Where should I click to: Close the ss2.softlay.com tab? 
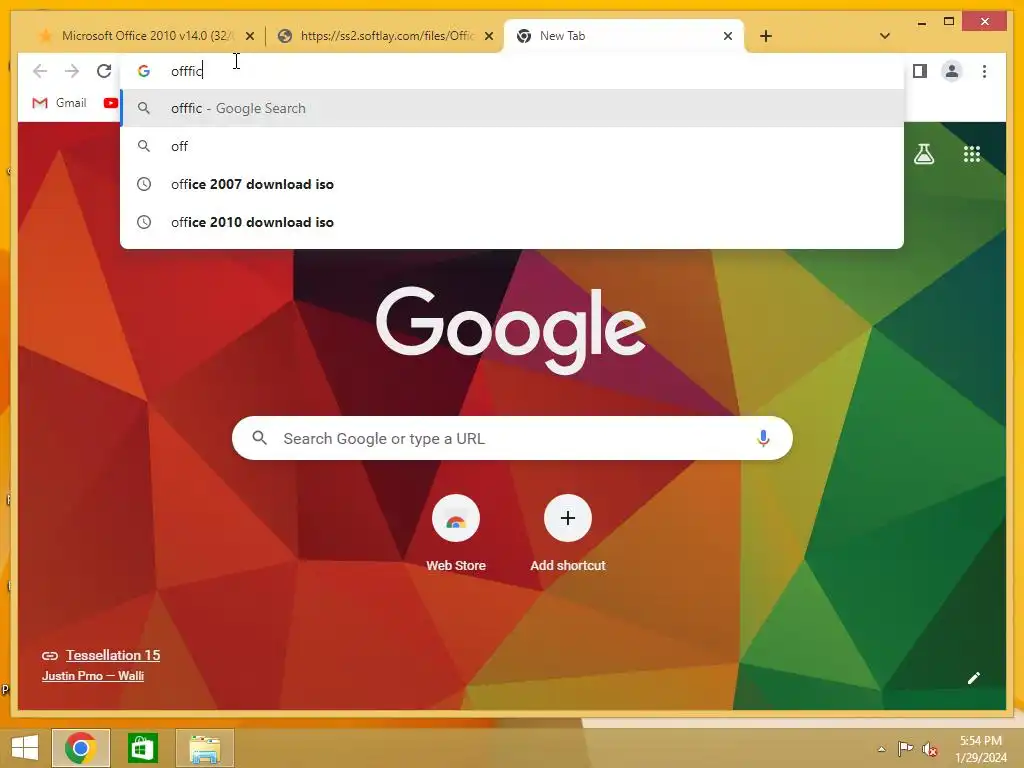[488, 36]
